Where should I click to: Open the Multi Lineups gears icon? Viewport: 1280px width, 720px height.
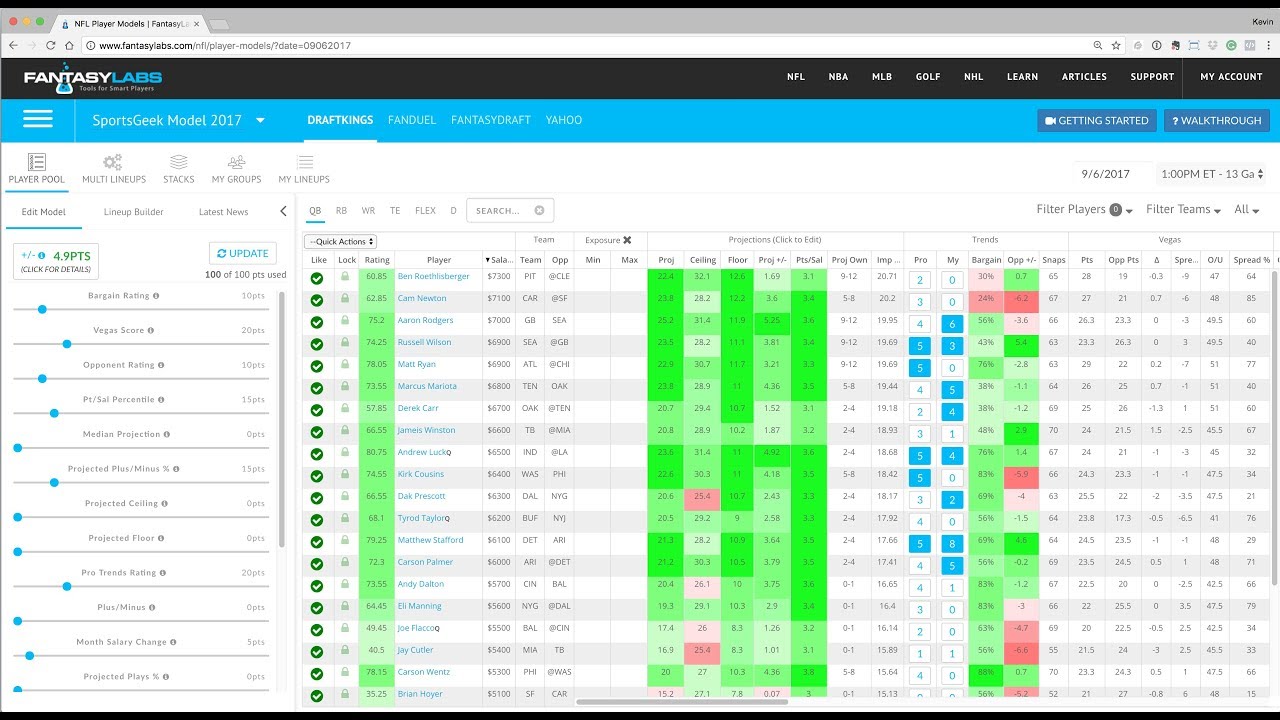pyautogui.click(x=113, y=162)
